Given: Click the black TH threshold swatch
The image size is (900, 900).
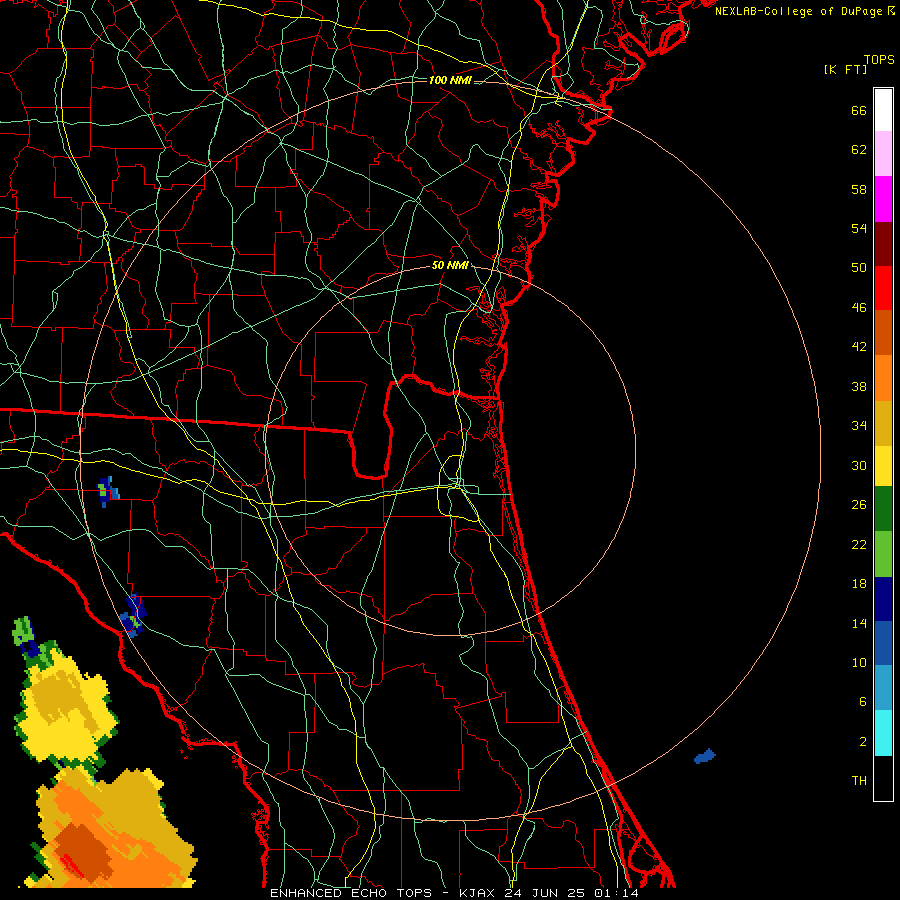Looking at the screenshot, I should click(883, 778).
